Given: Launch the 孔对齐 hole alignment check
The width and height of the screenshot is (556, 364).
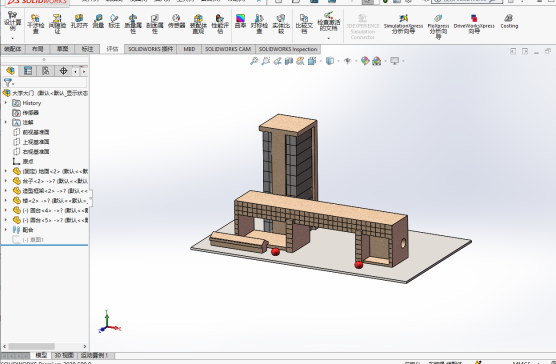Looking at the screenshot, I should (x=79, y=21).
